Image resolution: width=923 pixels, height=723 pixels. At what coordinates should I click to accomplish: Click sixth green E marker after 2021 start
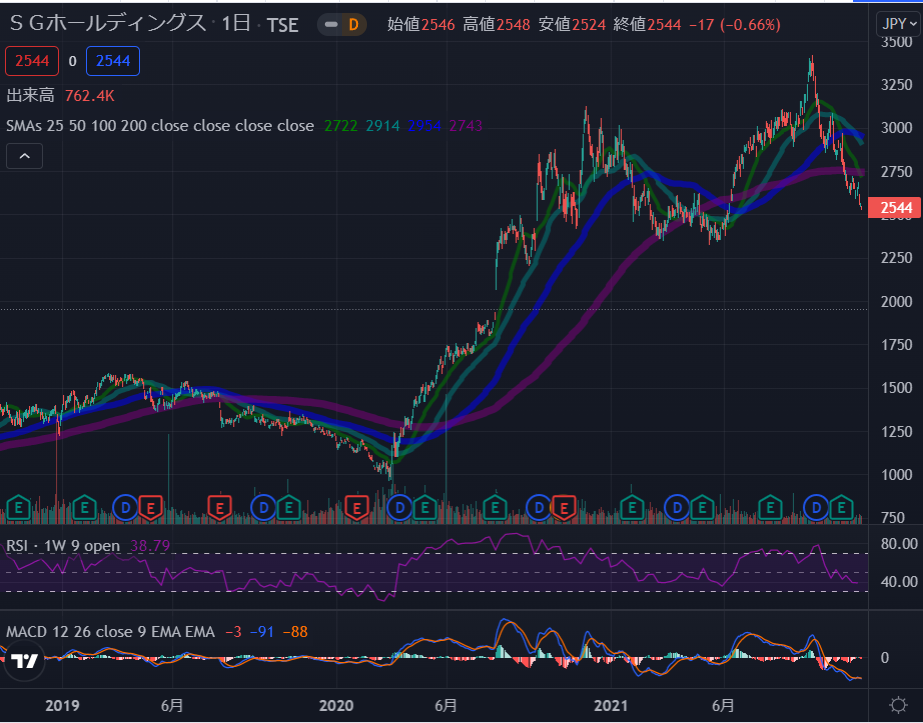[632, 508]
